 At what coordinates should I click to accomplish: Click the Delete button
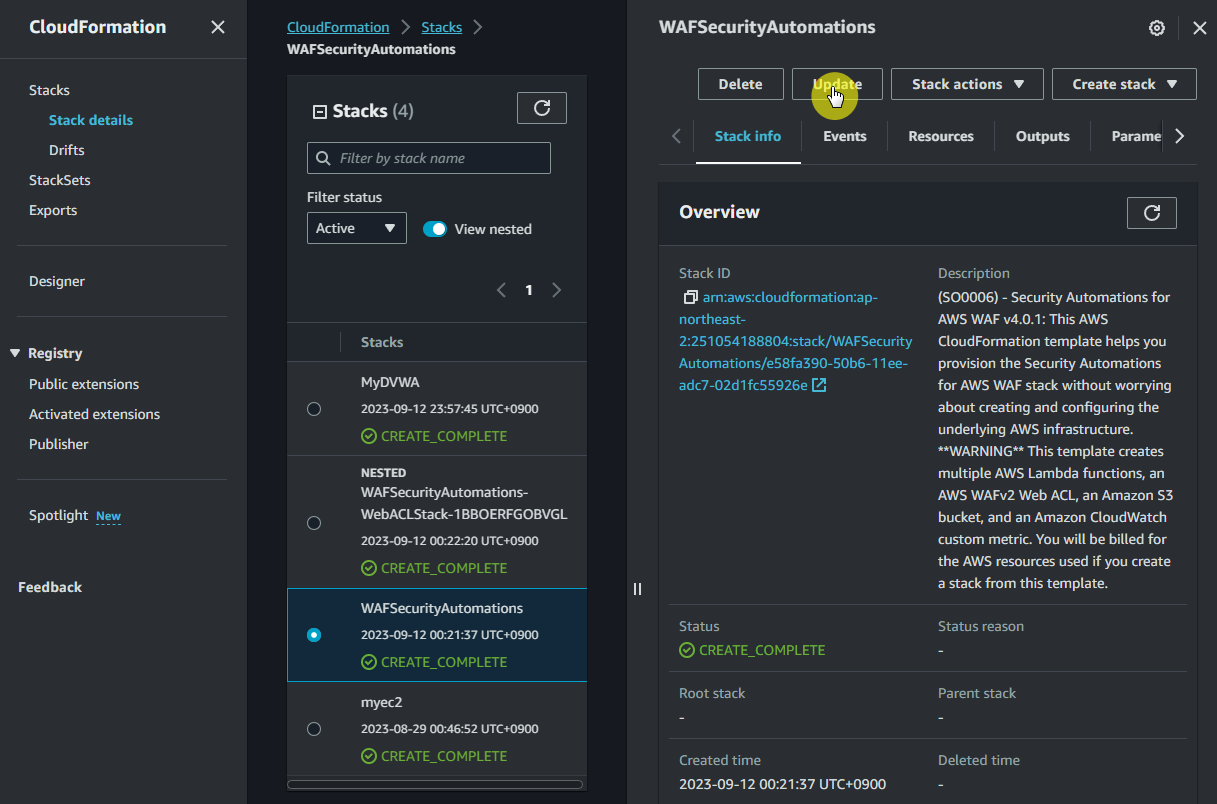click(741, 84)
